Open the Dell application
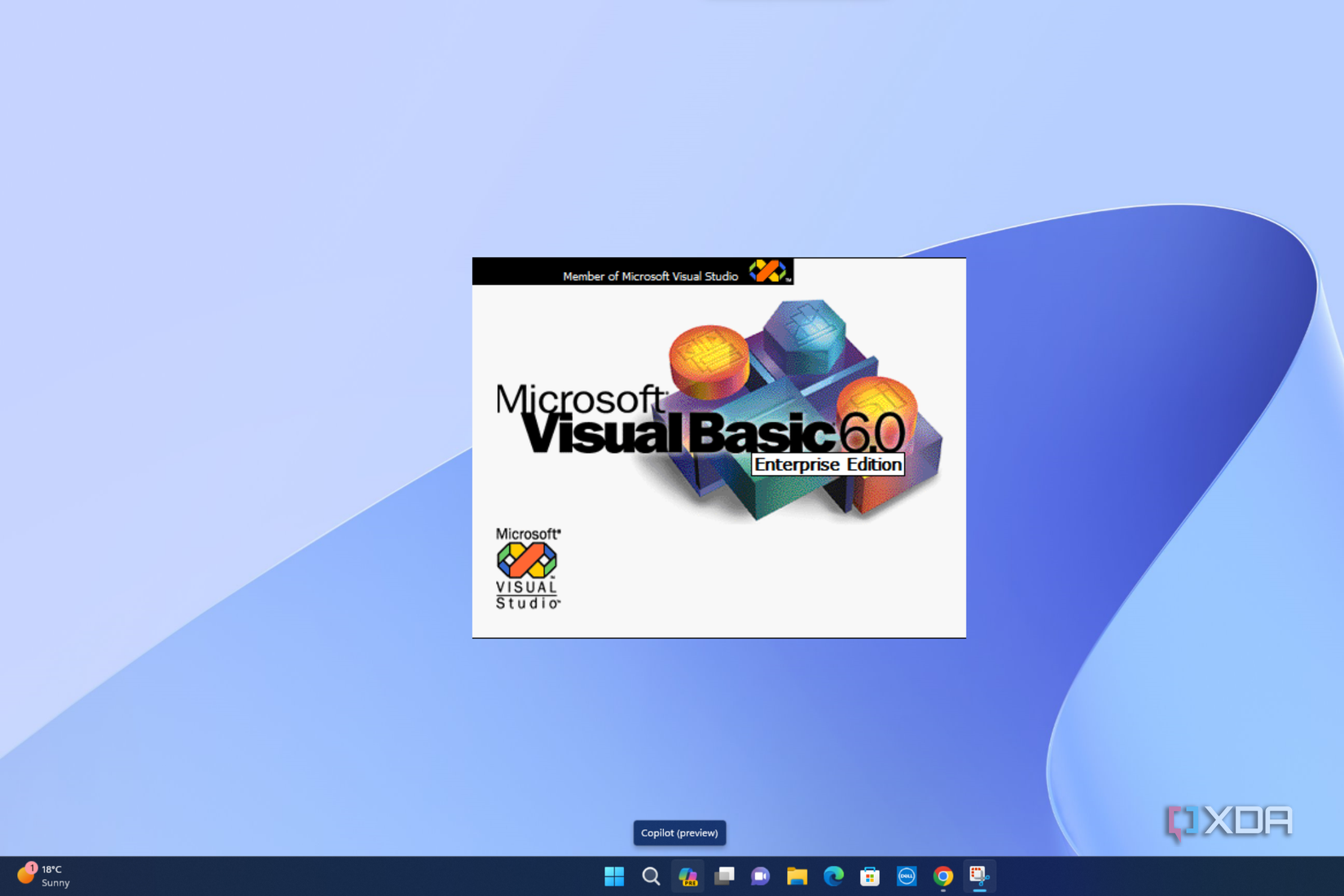This screenshot has width=1344, height=896. [x=907, y=876]
